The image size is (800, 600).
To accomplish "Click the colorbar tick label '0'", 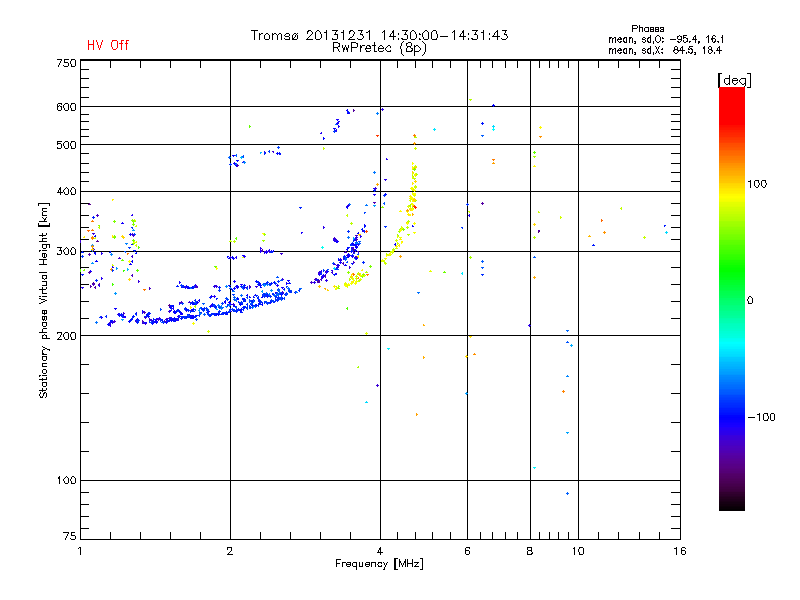I will (750, 300).
